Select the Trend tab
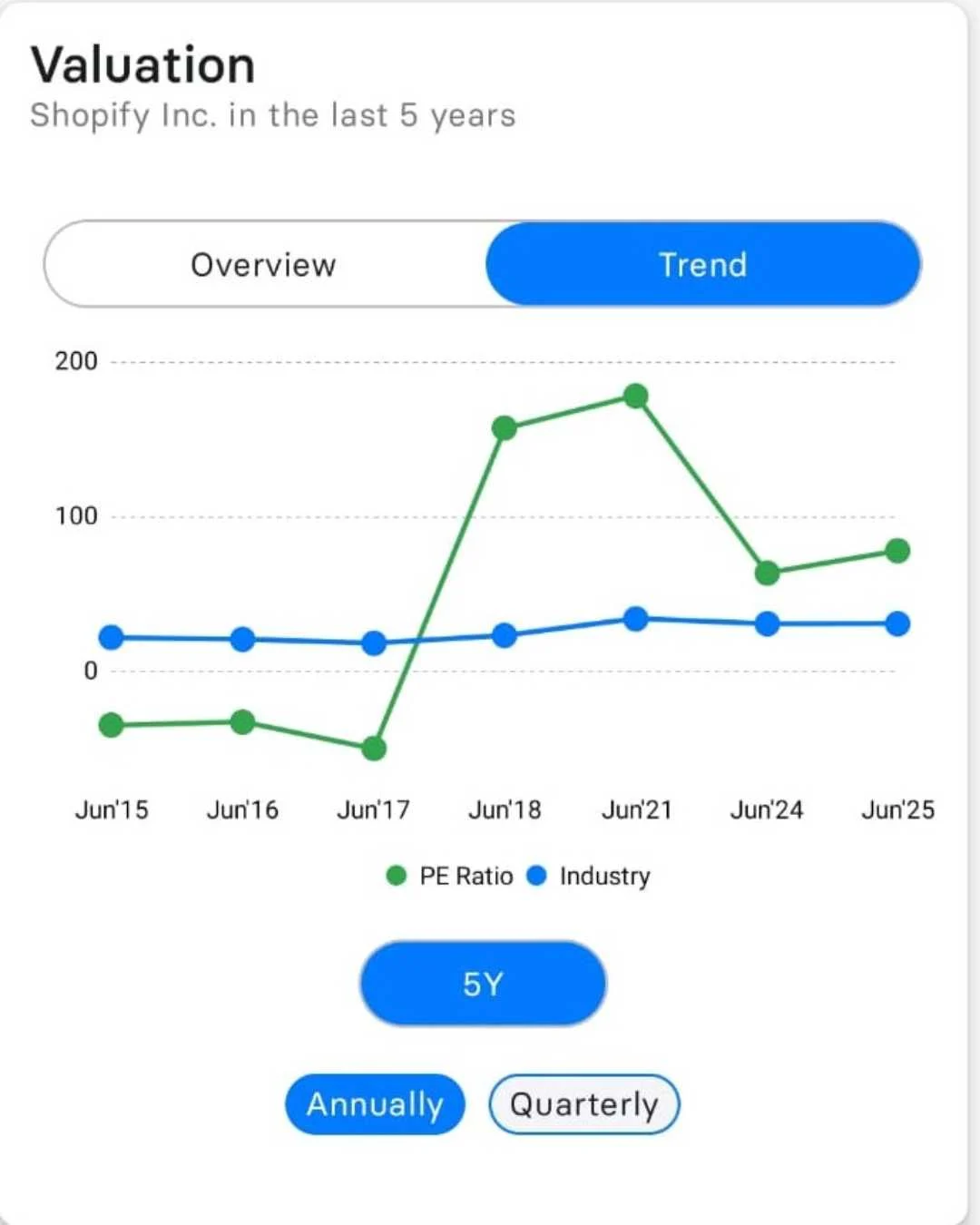This screenshot has width=980, height=1225. (703, 264)
